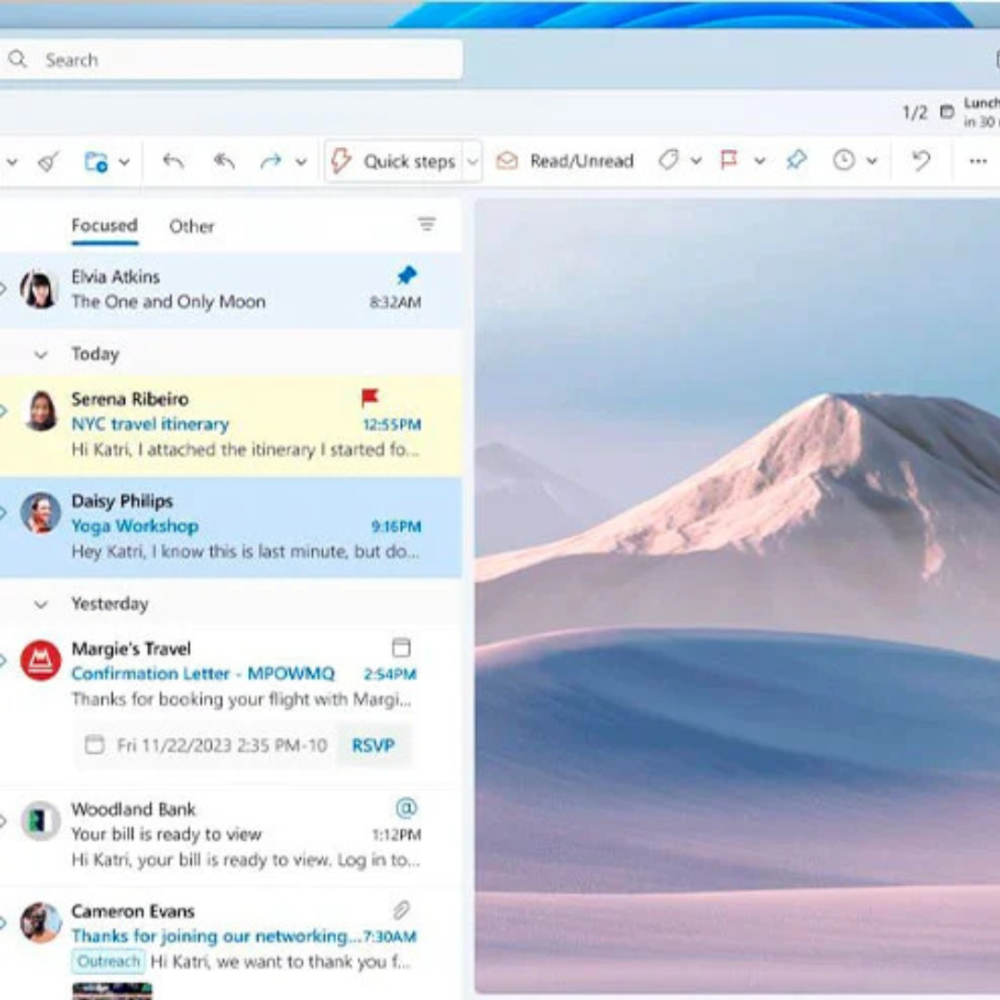Click RSVP on Margie's Travel invite

373,745
